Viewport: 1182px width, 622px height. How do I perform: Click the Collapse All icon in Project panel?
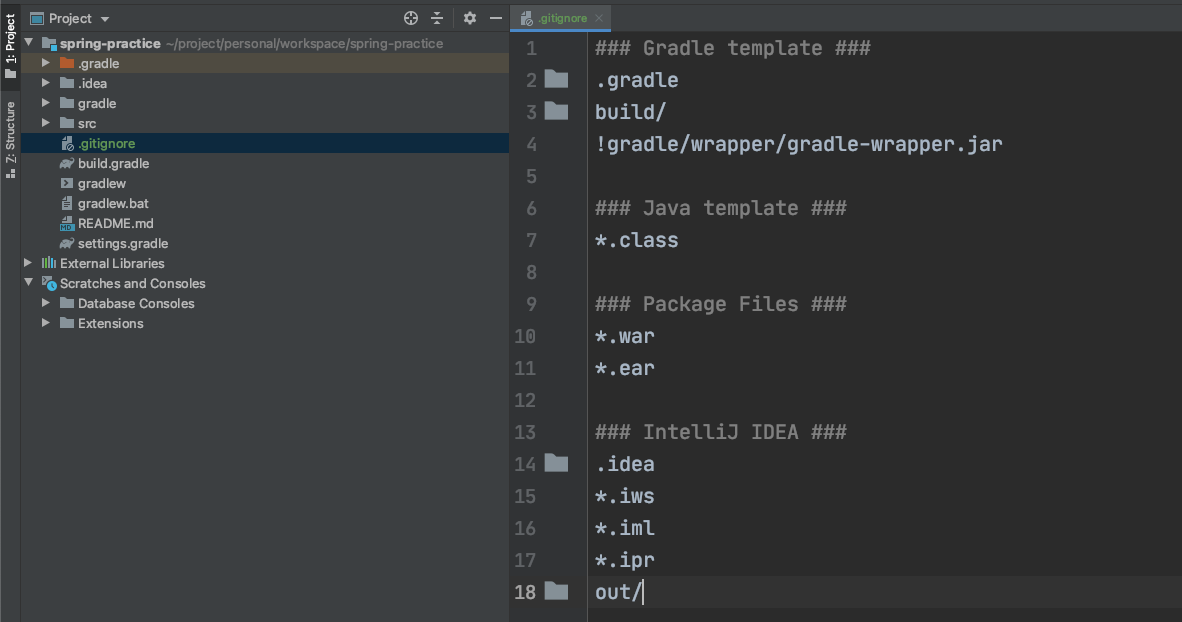pyautogui.click(x=437, y=18)
